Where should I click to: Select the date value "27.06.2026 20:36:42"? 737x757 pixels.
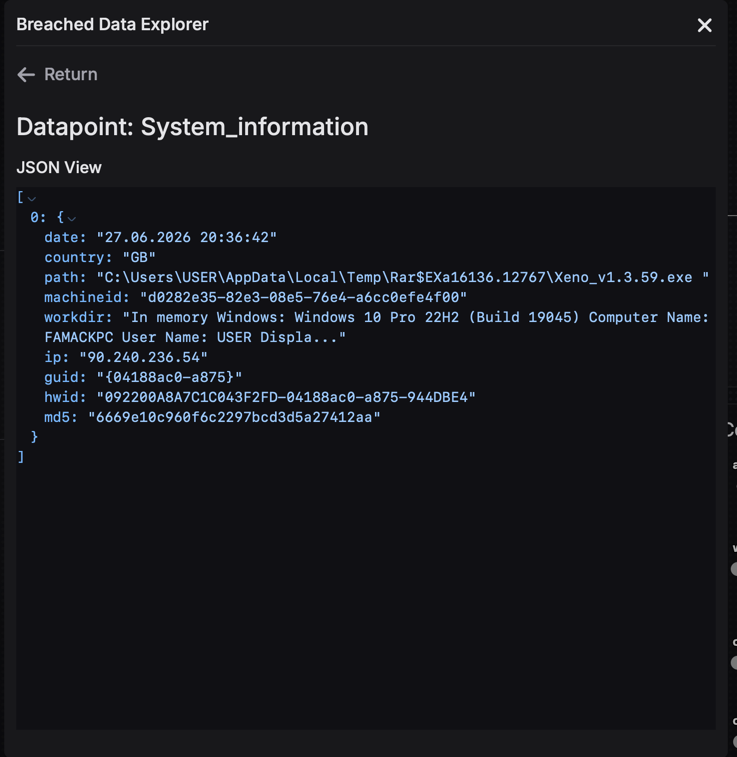[x=186, y=238]
